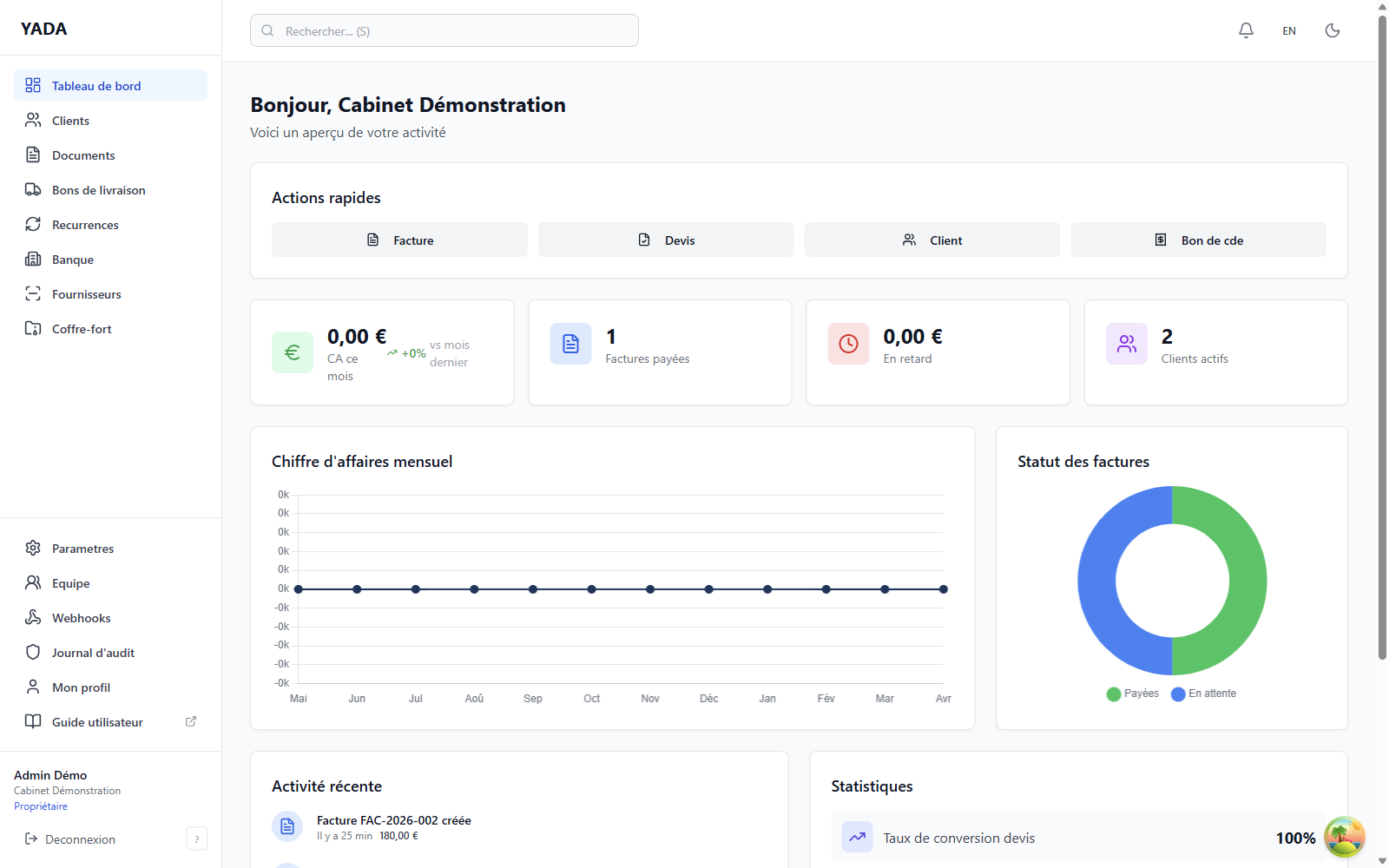Create a Bon de cde
The width and height of the screenshot is (1389, 868).
[1198, 240]
